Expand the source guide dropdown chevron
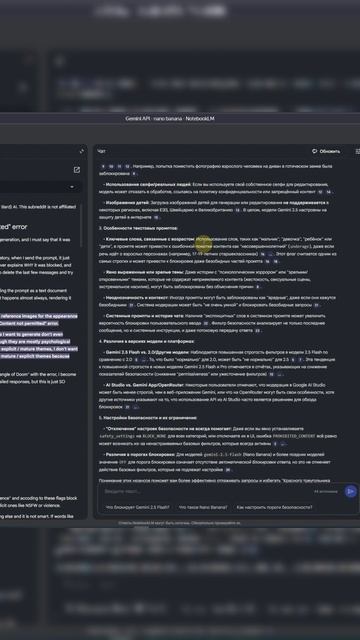Image resolution: width=360 pixels, height=640 pixels. point(72,187)
